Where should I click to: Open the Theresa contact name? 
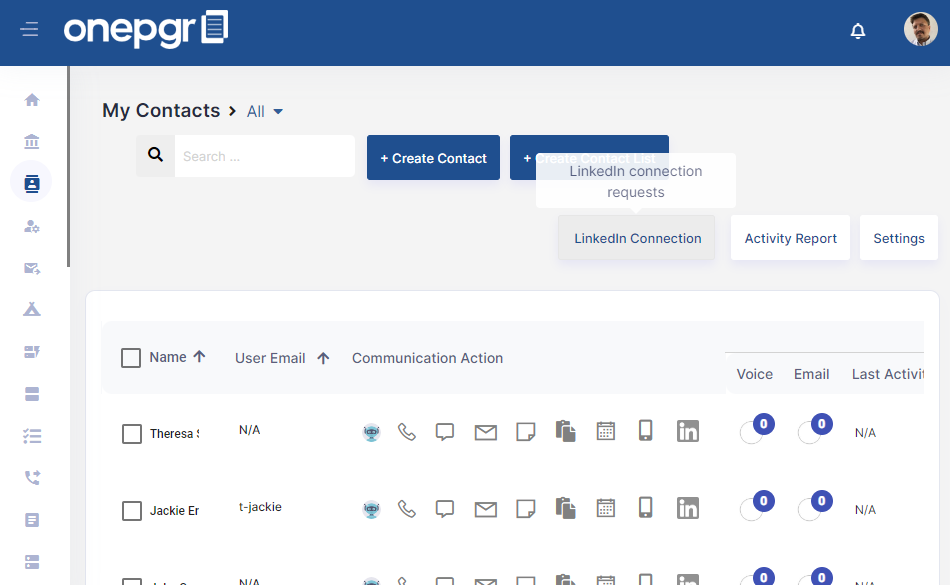(x=174, y=434)
